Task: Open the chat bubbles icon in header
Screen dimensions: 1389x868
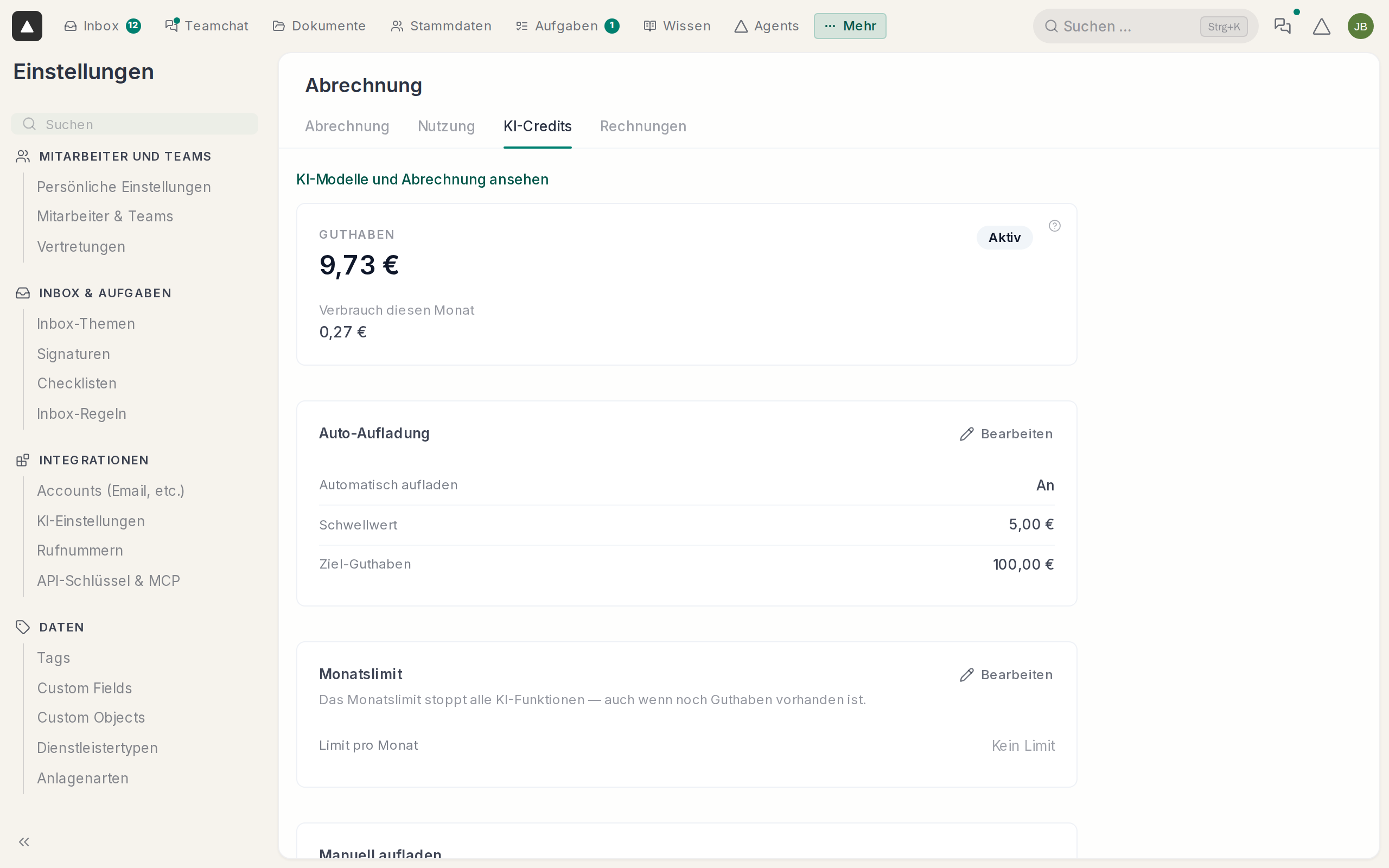Action: point(1282,26)
